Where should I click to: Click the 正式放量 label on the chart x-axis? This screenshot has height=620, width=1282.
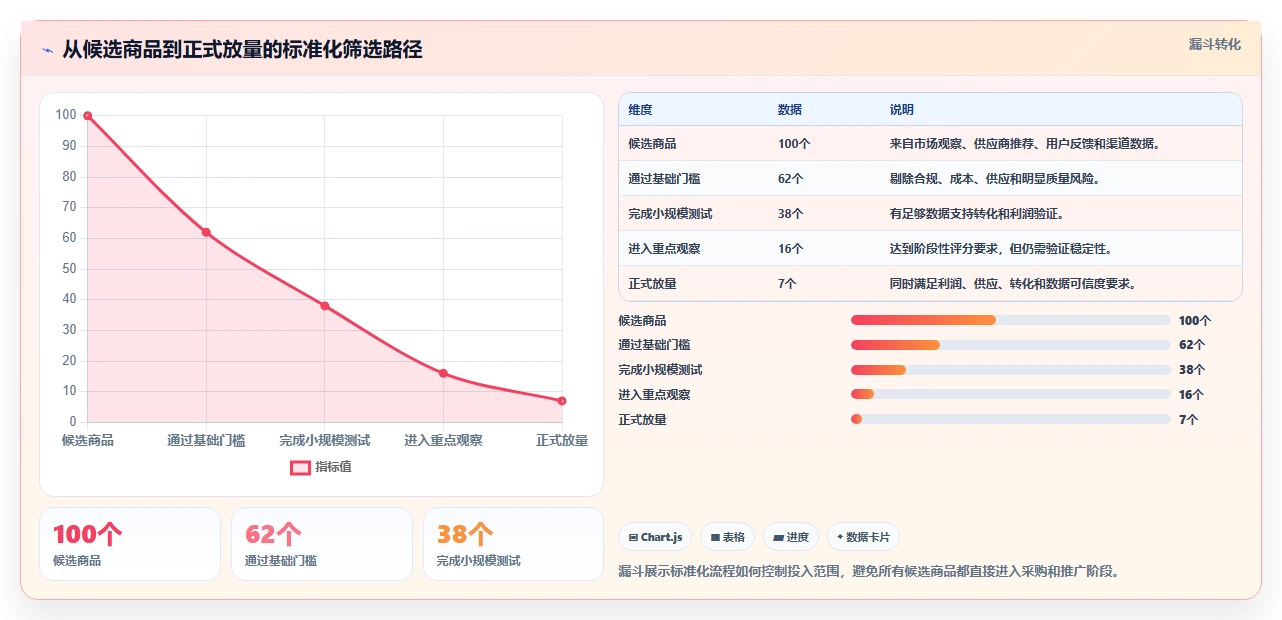(x=562, y=440)
